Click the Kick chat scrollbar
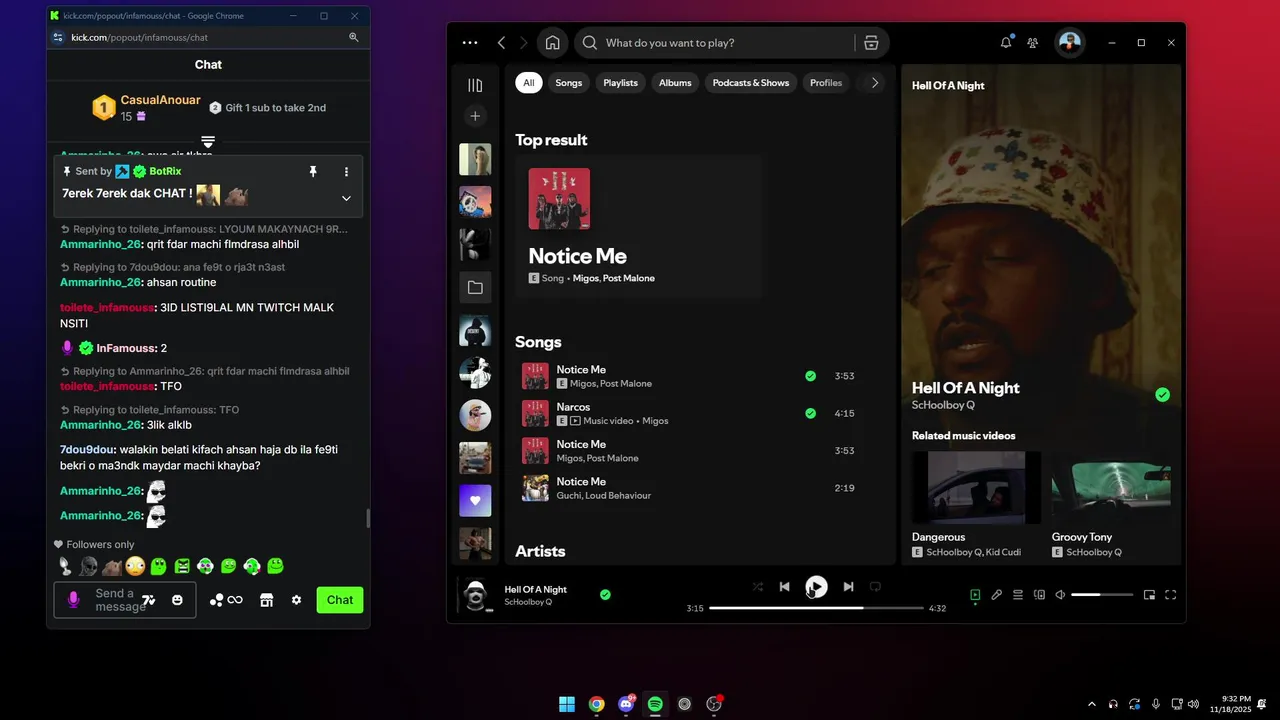This screenshot has height=720, width=1280. click(x=367, y=518)
